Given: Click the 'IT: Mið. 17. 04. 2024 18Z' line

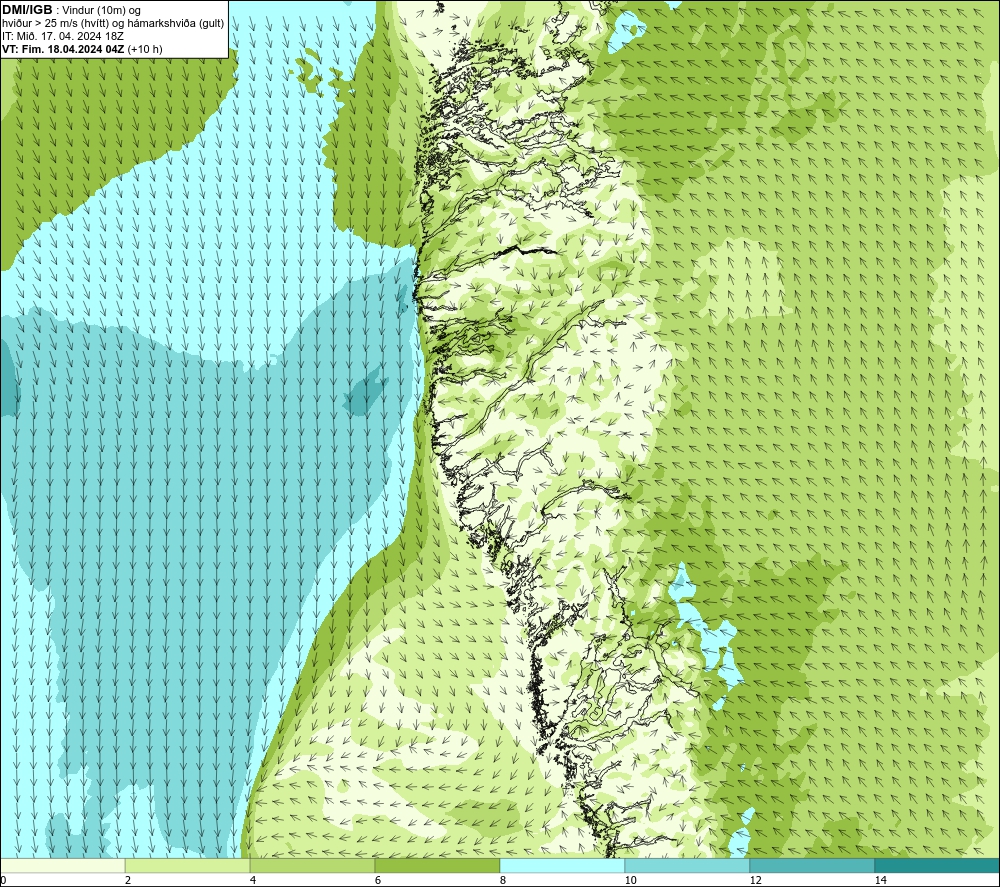Looking at the screenshot, I should 62,36.
